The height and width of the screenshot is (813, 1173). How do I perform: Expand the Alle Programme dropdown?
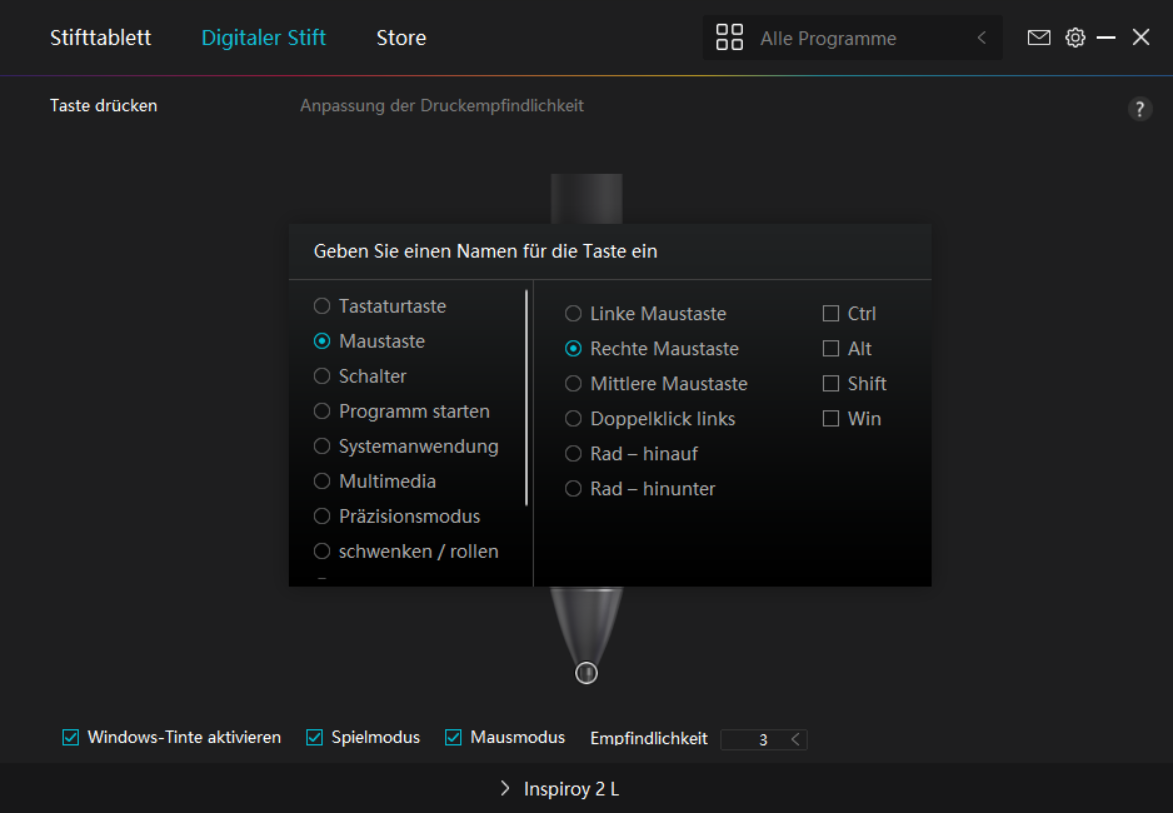point(981,38)
